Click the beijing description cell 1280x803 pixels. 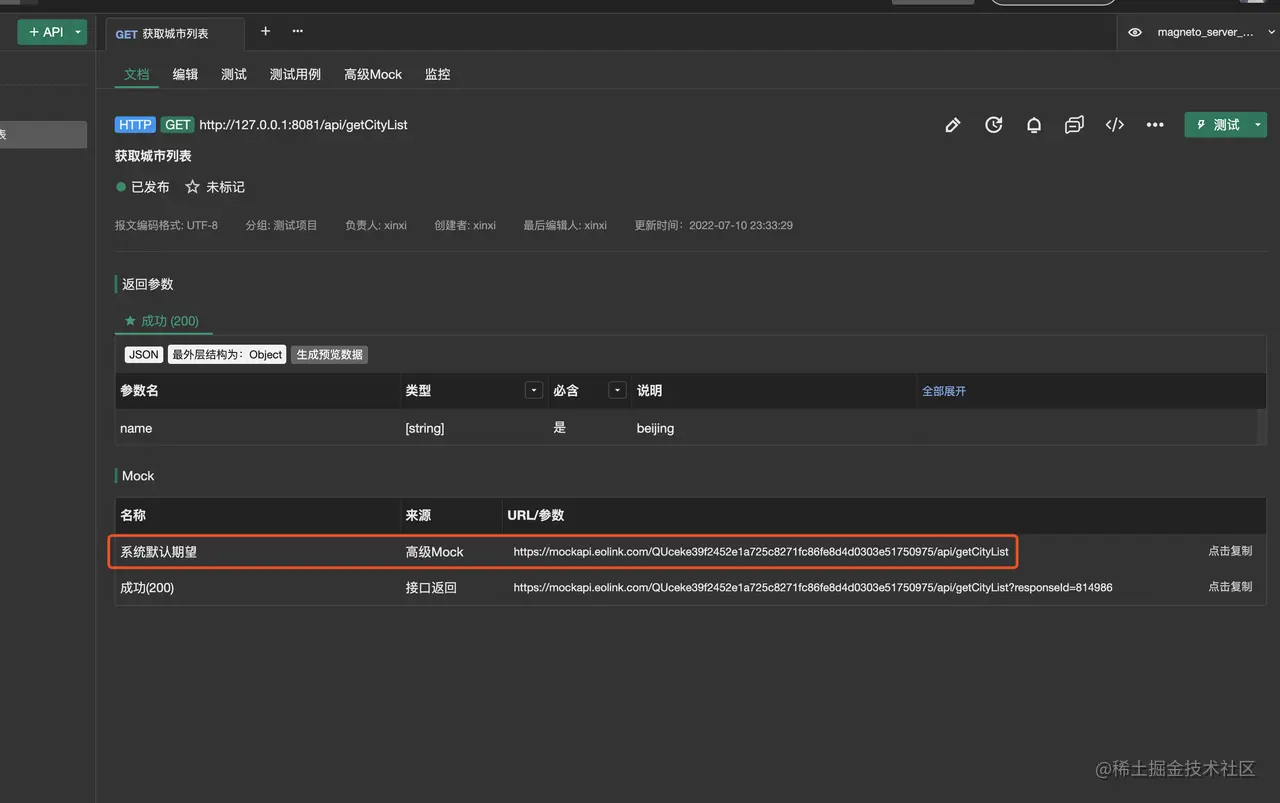tap(656, 428)
